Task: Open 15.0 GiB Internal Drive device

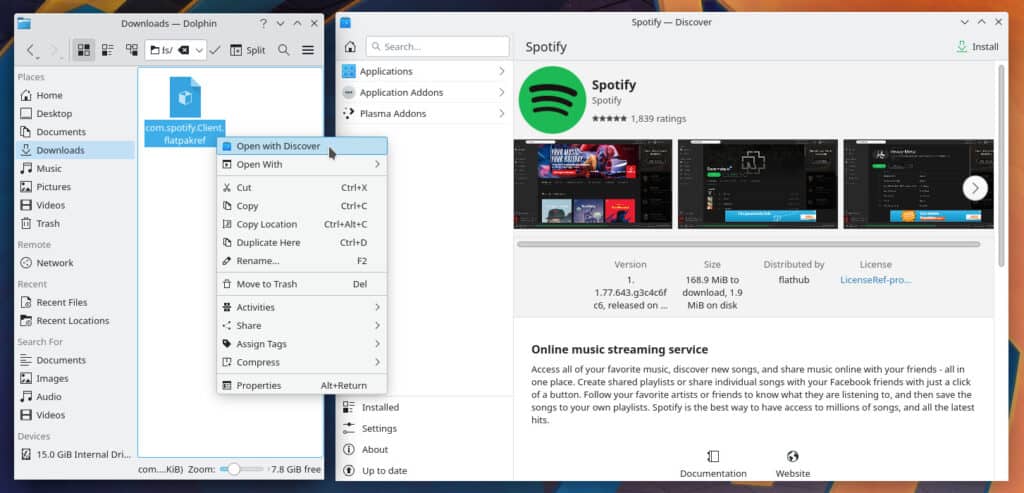Action: click(75, 454)
